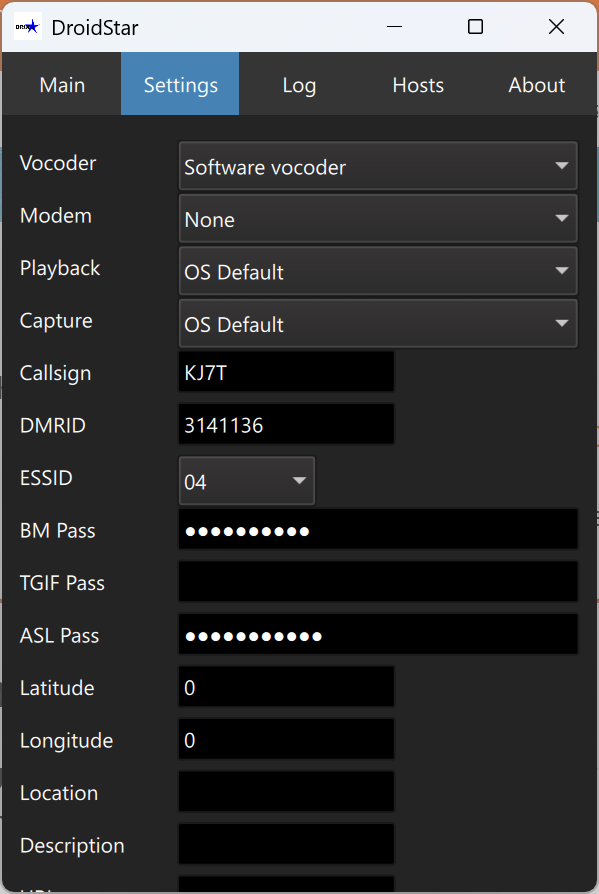The height and width of the screenshot is (894, 599).
Task: Open the About tab
Action: [x=536, y=85]
